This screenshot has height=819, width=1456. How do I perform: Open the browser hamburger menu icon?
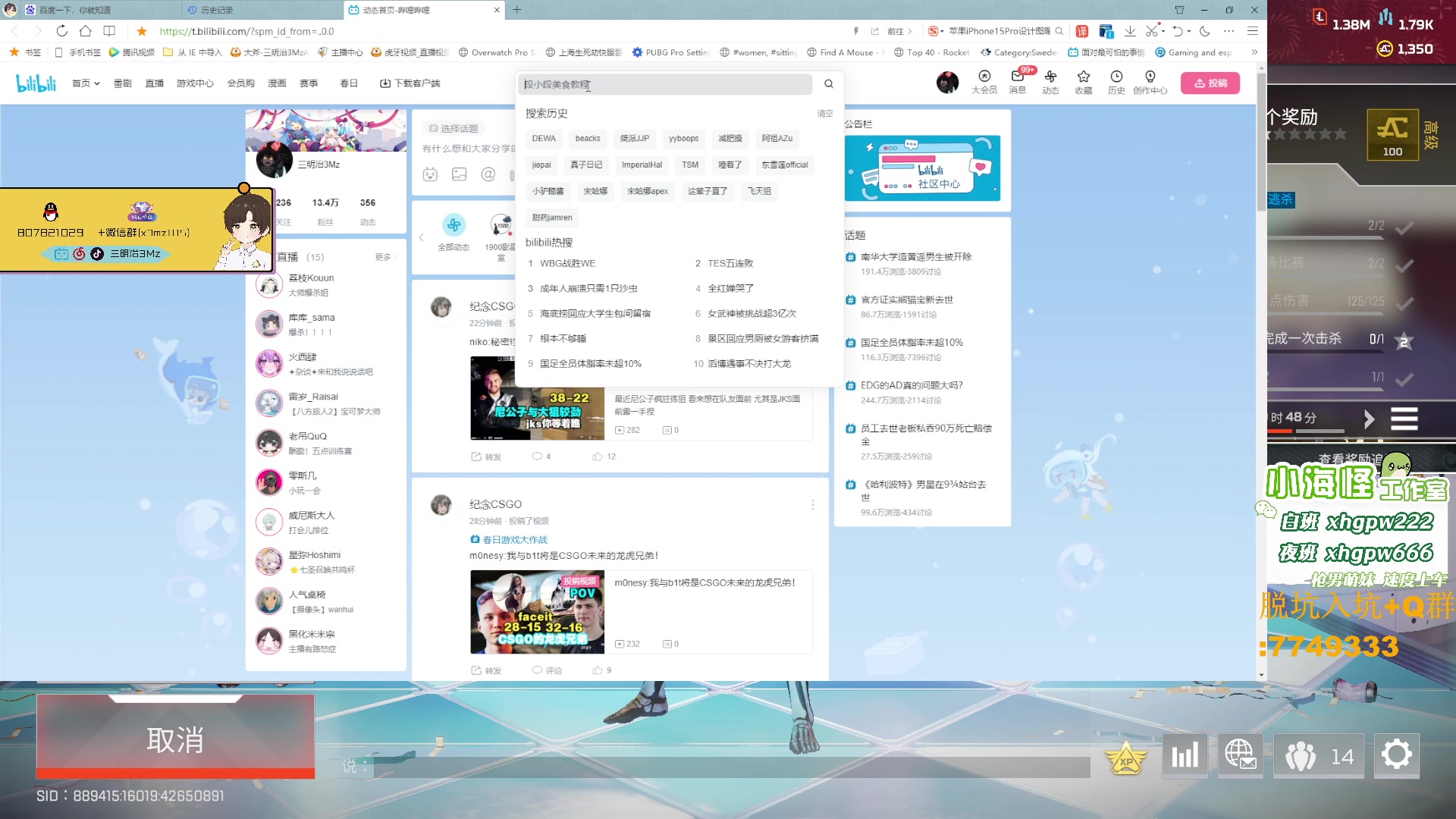pos(1253,31)
